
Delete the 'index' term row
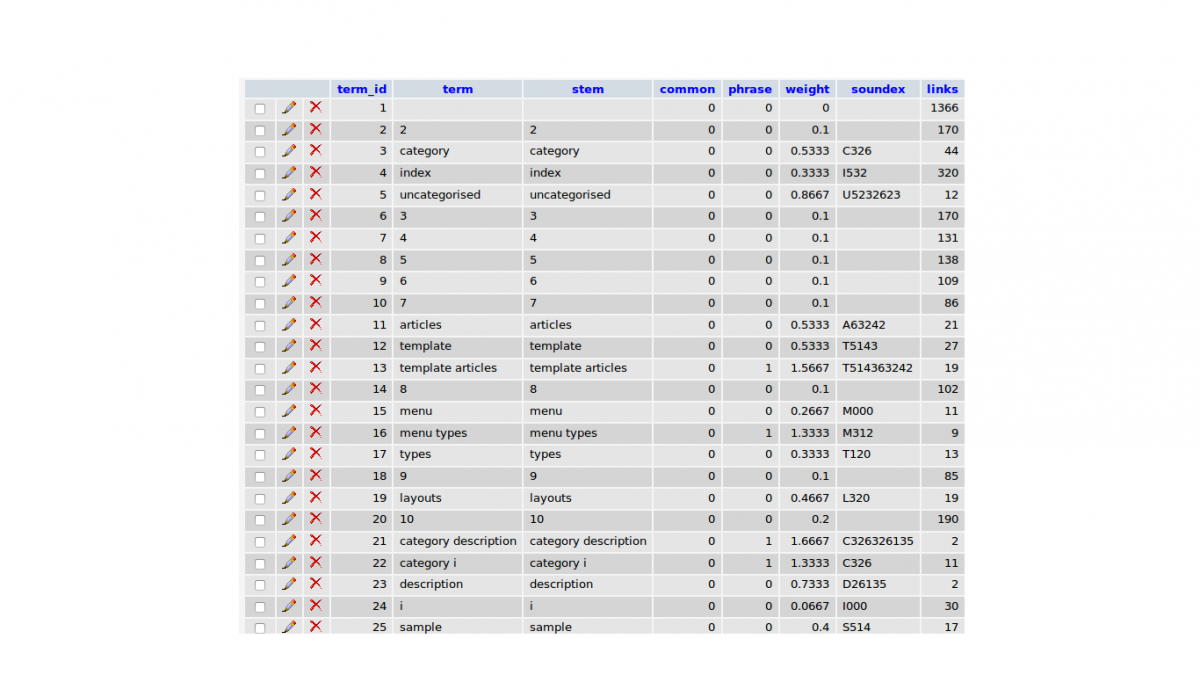[315, 172]
